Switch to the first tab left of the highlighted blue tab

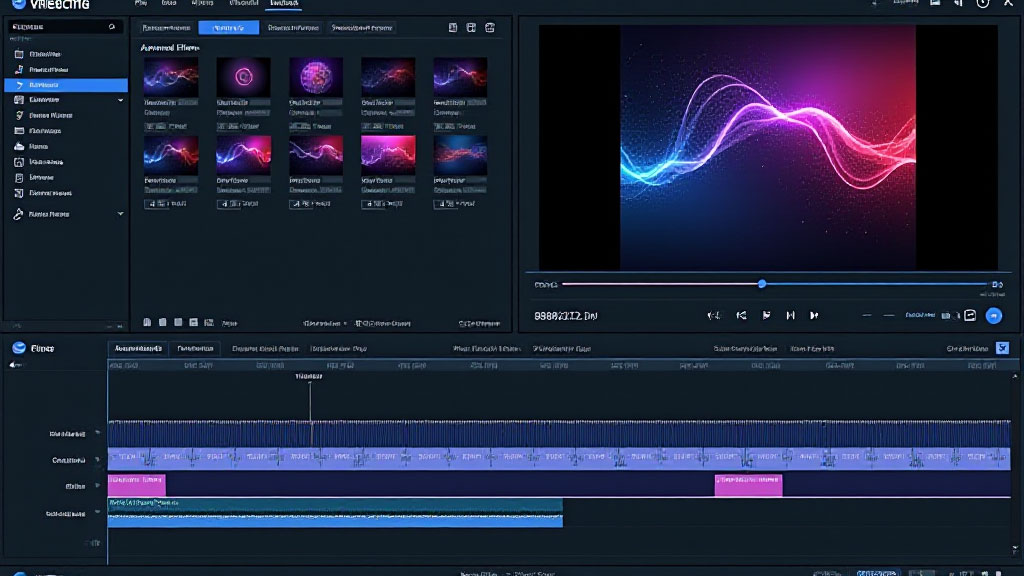tap(166, 28)
